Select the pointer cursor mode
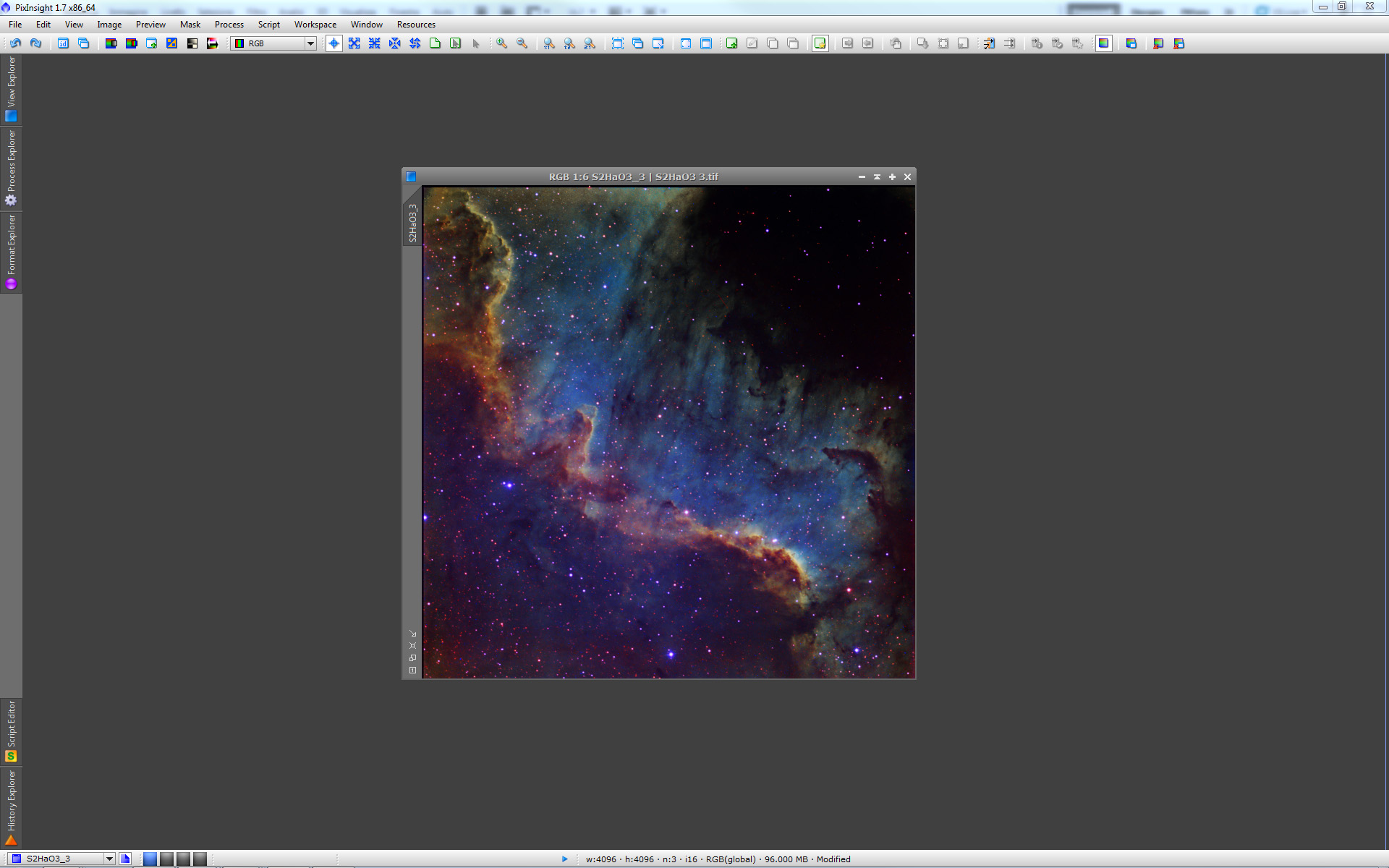 tap(475, 43)
